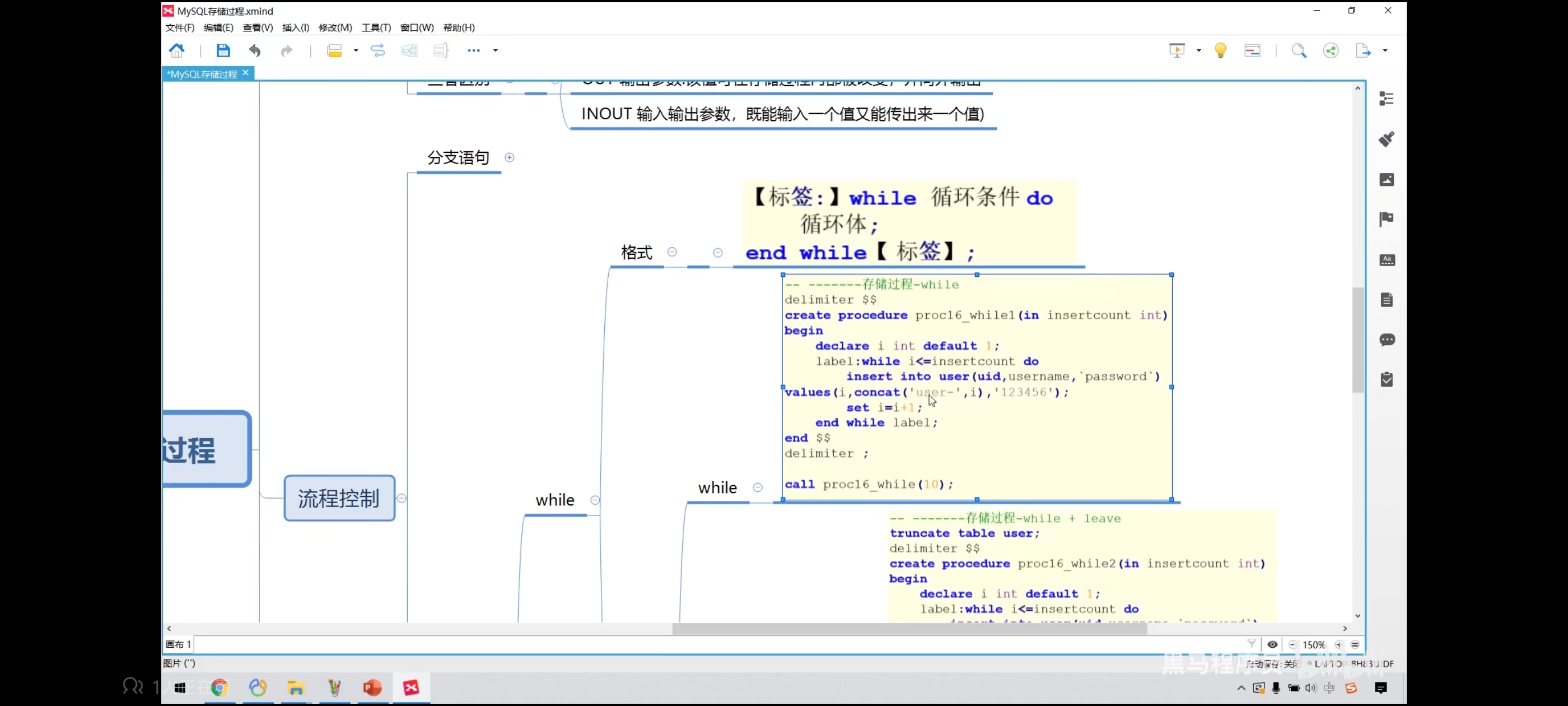Screen dimensions: 1568x706
Task: Toggle the eye visibility icon in status bar
Action: click(x=1272, y=644)
